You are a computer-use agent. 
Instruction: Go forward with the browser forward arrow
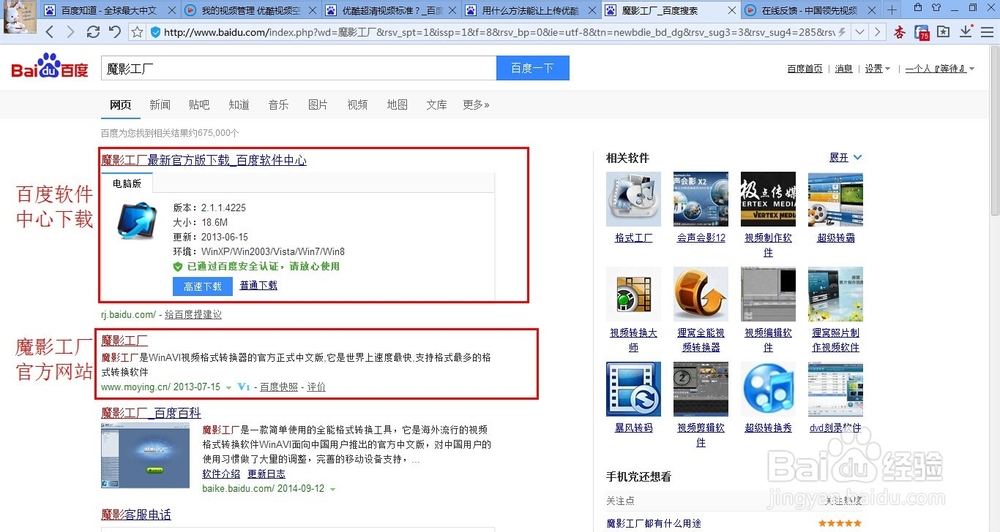tap(70, 32)
